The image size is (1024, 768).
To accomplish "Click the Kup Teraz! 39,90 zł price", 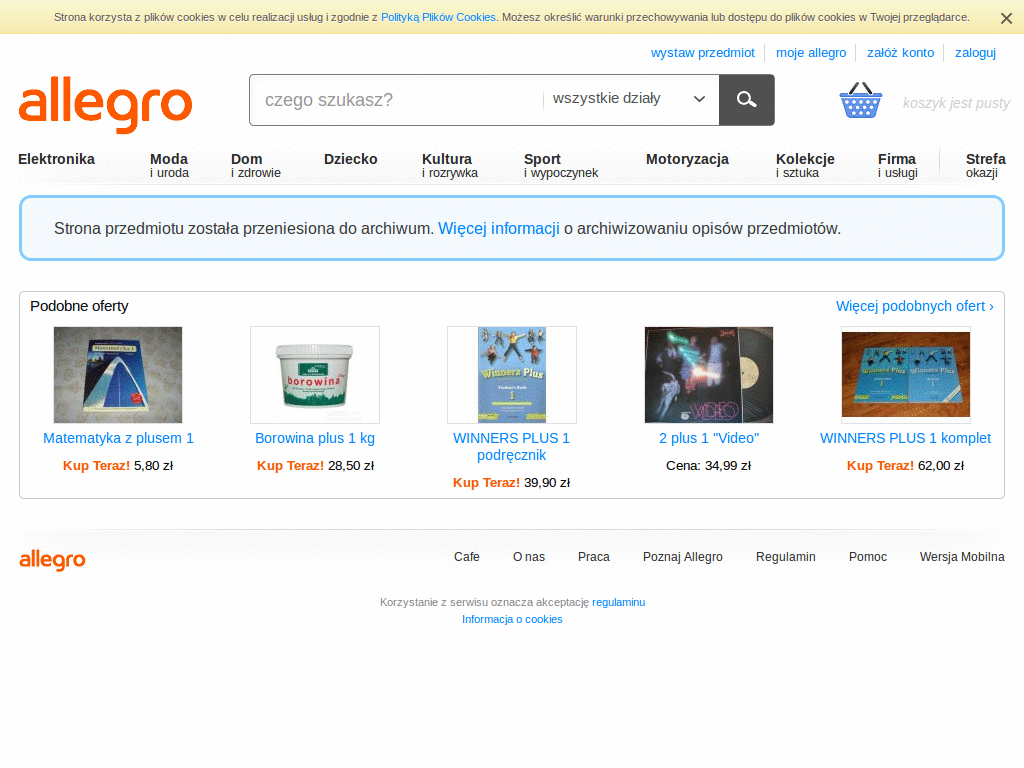I will point(511,483).
